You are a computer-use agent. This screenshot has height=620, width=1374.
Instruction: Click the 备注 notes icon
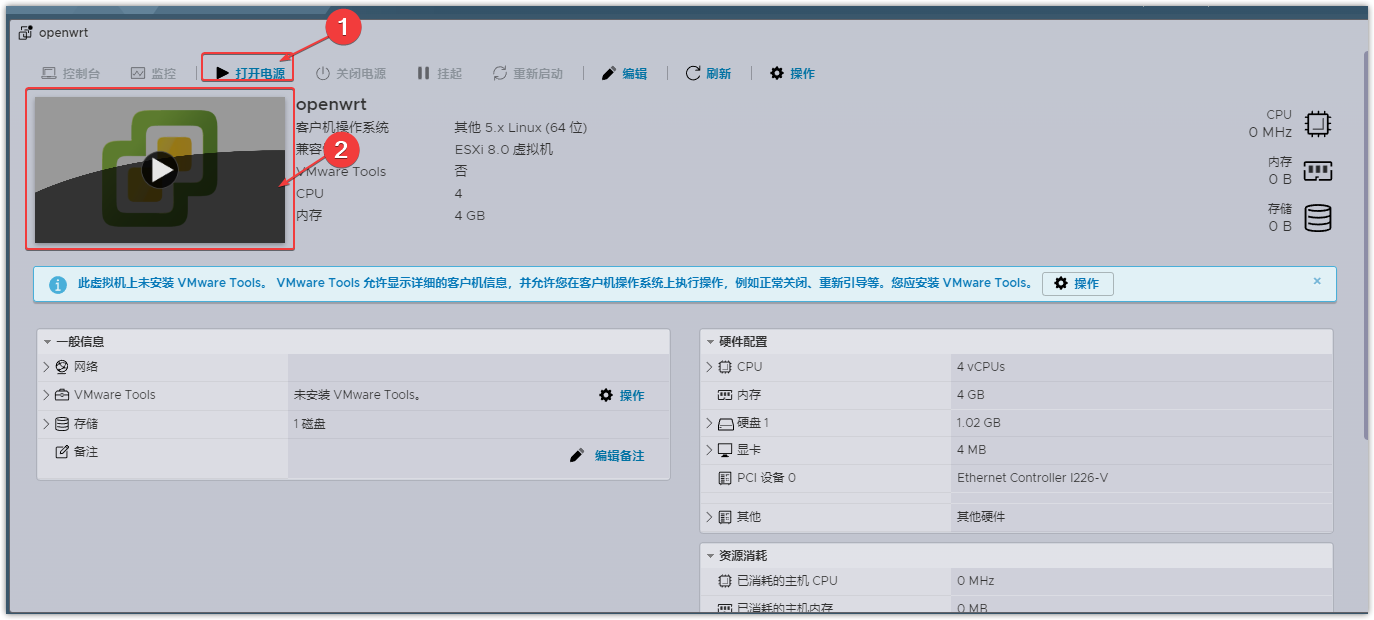pos(62,452)
